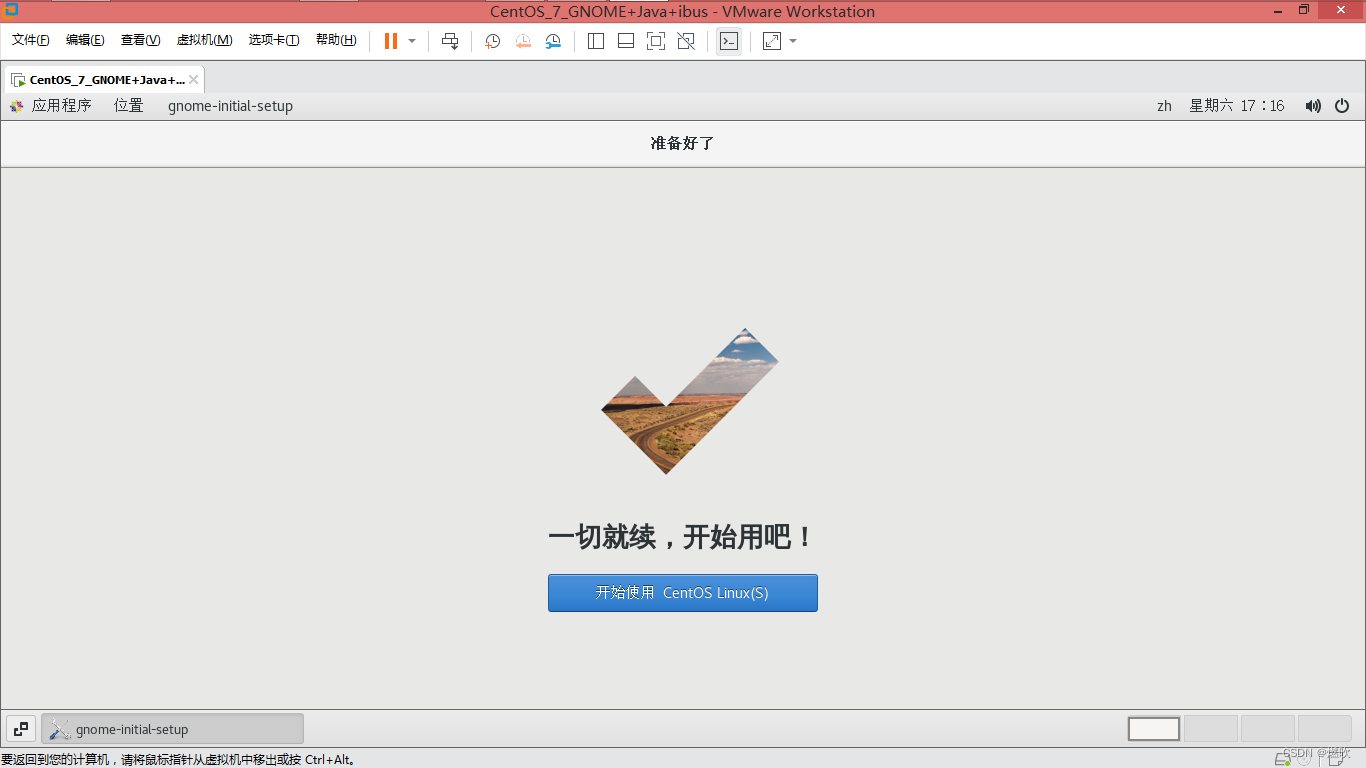
Task: Click the stretch guest display icon
Action: pyautogui.click(x=772, y=41)
